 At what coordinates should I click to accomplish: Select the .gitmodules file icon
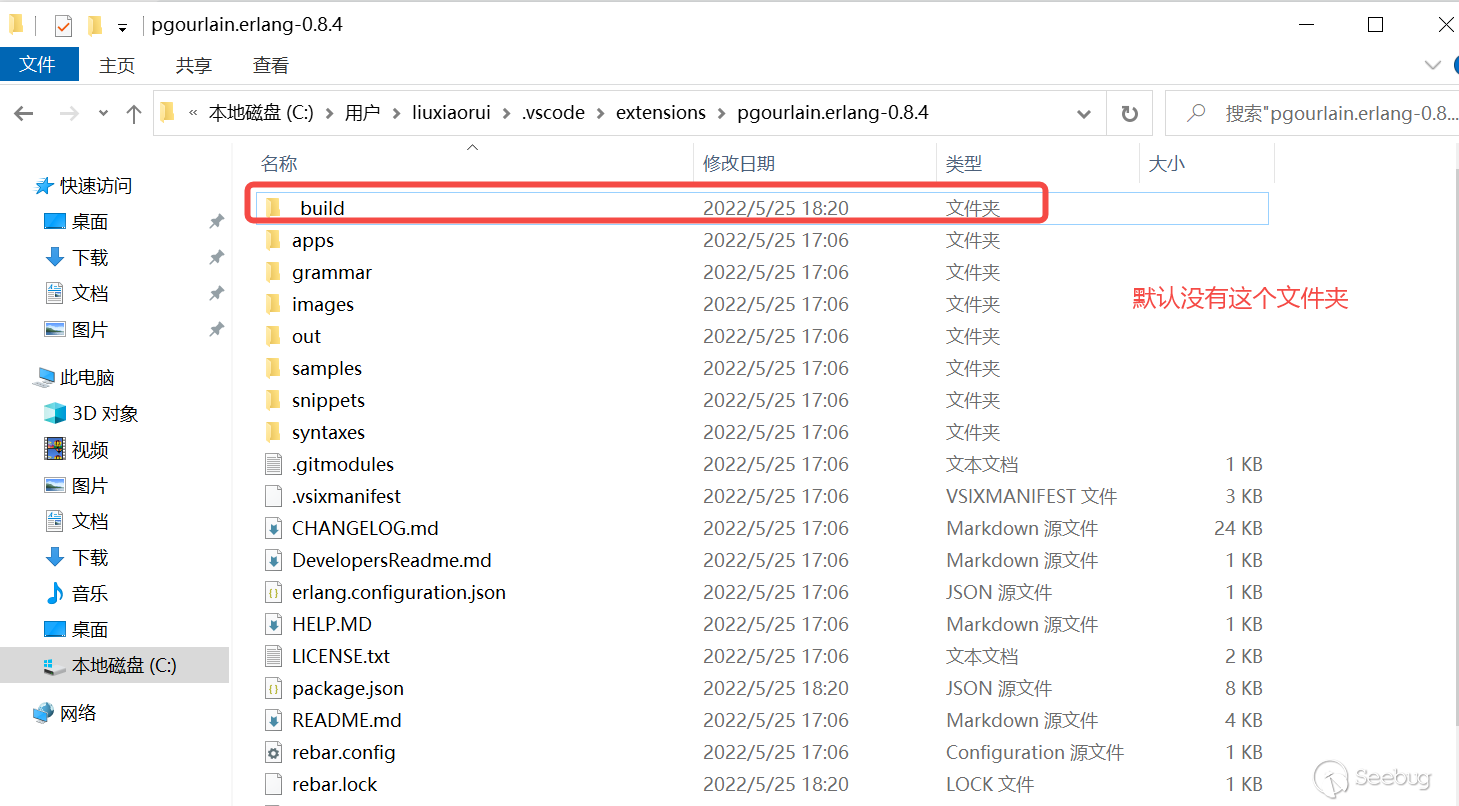click(x=273, y=464)
